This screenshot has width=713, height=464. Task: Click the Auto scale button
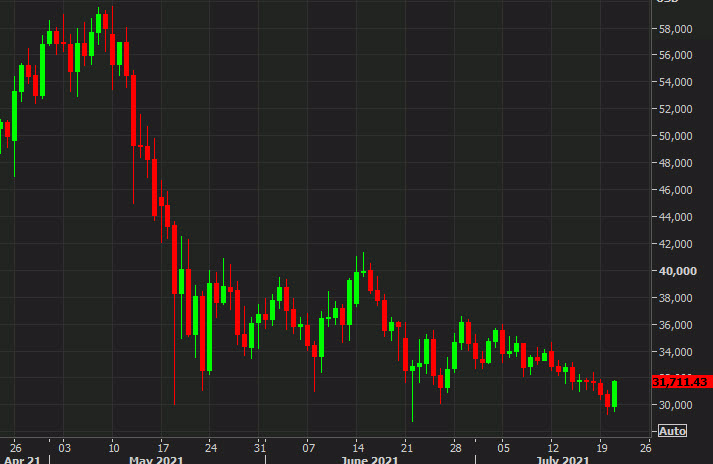tap(672, 431)
